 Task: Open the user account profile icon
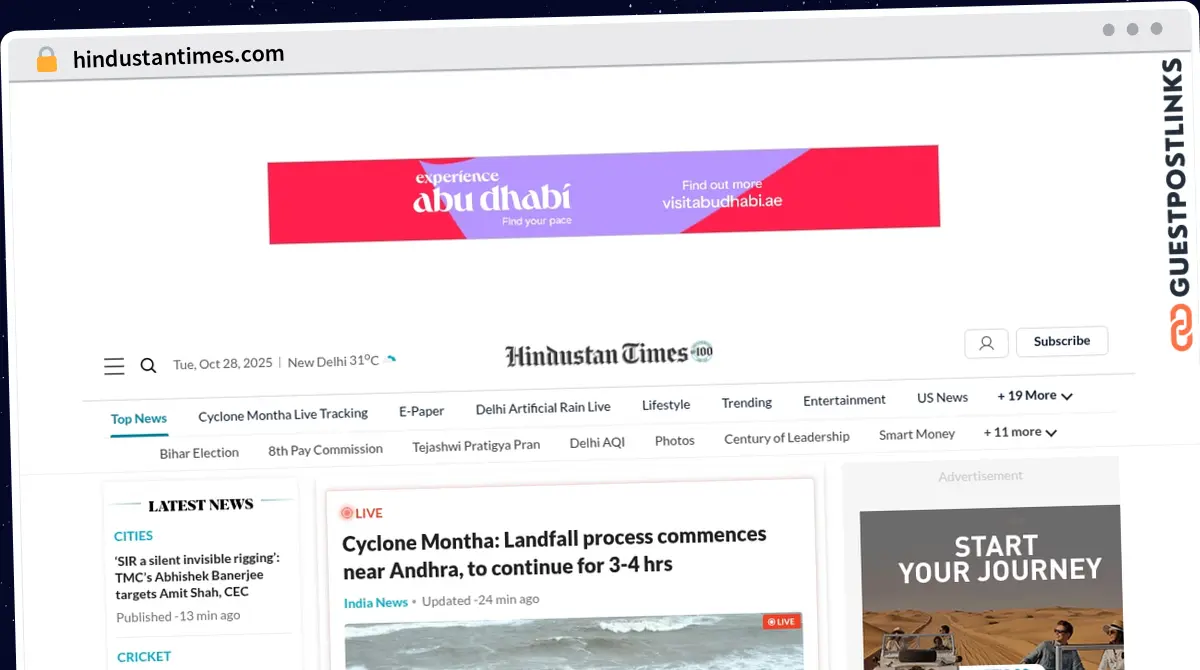985,343
